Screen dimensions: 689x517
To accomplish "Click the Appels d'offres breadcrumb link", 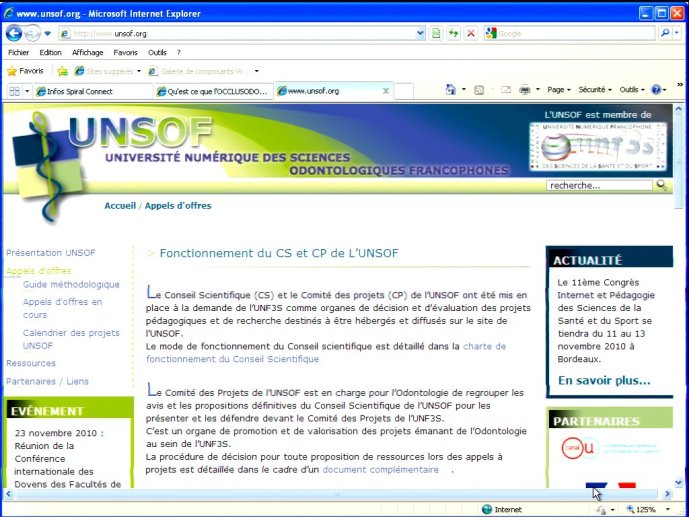I will pos(178,206).
